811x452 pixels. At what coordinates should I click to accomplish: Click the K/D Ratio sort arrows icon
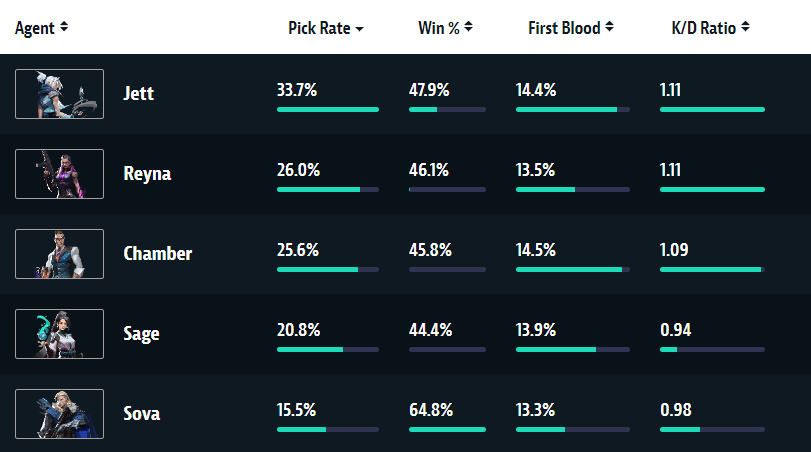(x=745, y=27)
